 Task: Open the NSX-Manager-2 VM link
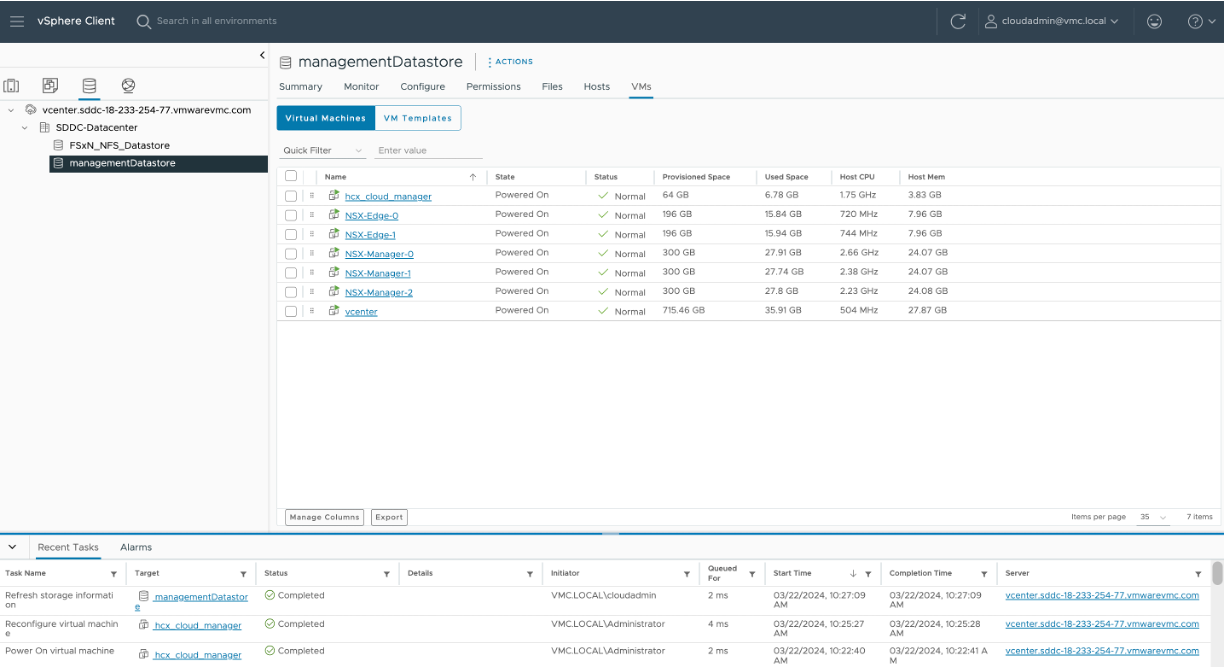coord(379,292)
